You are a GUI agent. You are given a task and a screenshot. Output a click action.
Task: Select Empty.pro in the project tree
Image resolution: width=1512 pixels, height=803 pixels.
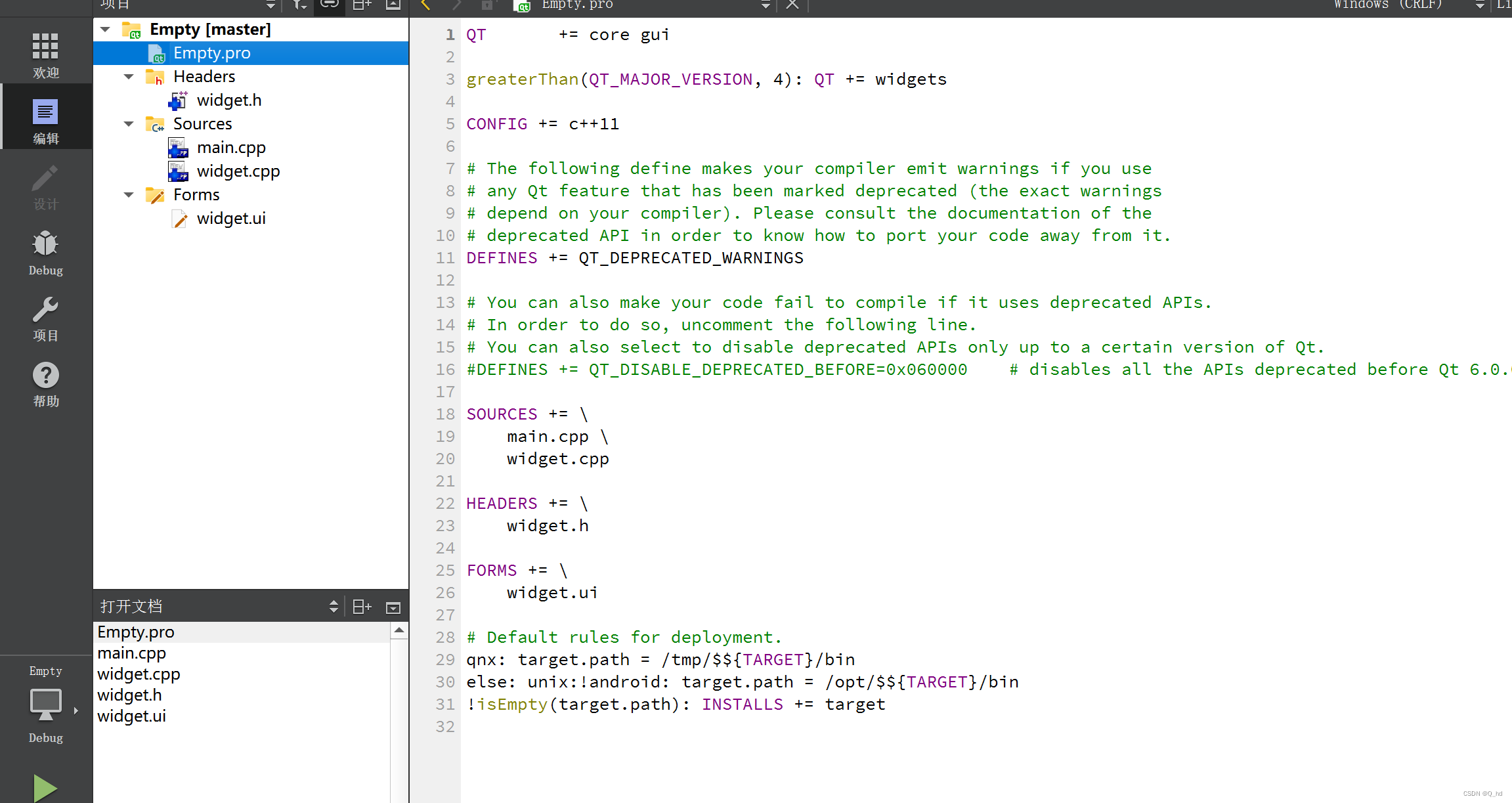click(251, 53)
